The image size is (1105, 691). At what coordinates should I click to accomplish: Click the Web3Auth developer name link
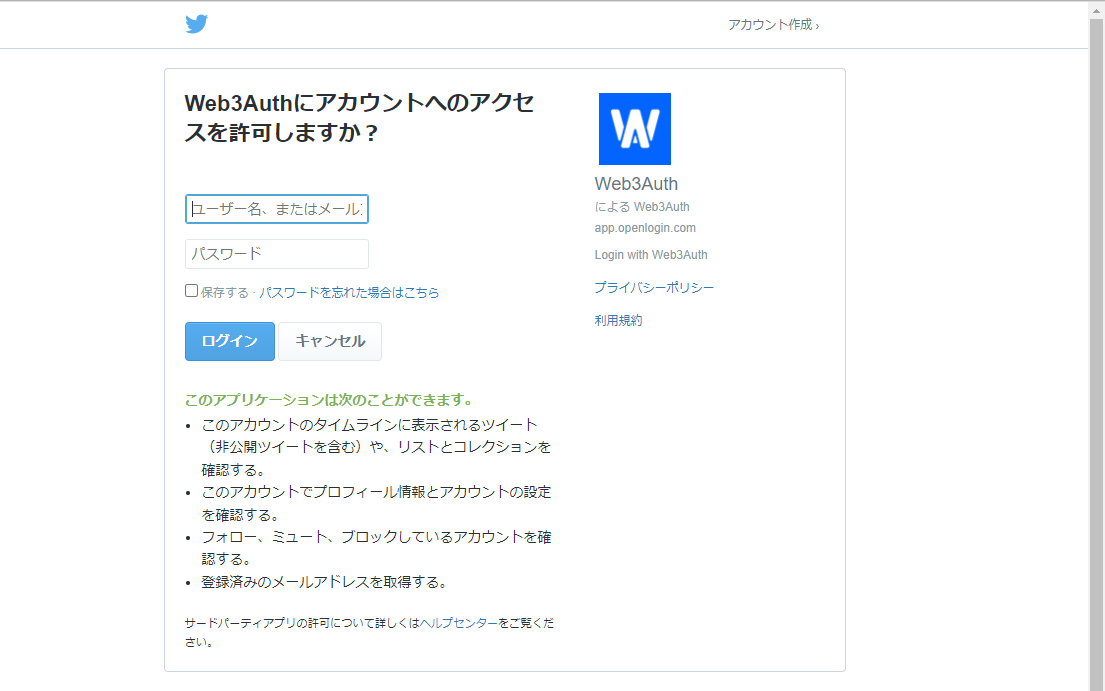pos(661,206)
